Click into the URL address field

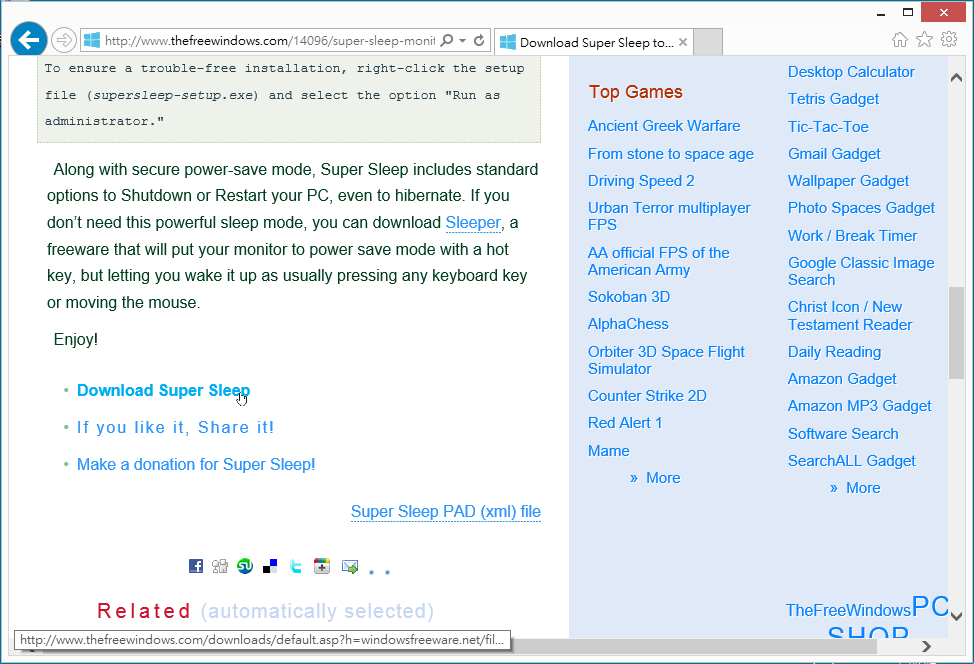pos(270,40)
